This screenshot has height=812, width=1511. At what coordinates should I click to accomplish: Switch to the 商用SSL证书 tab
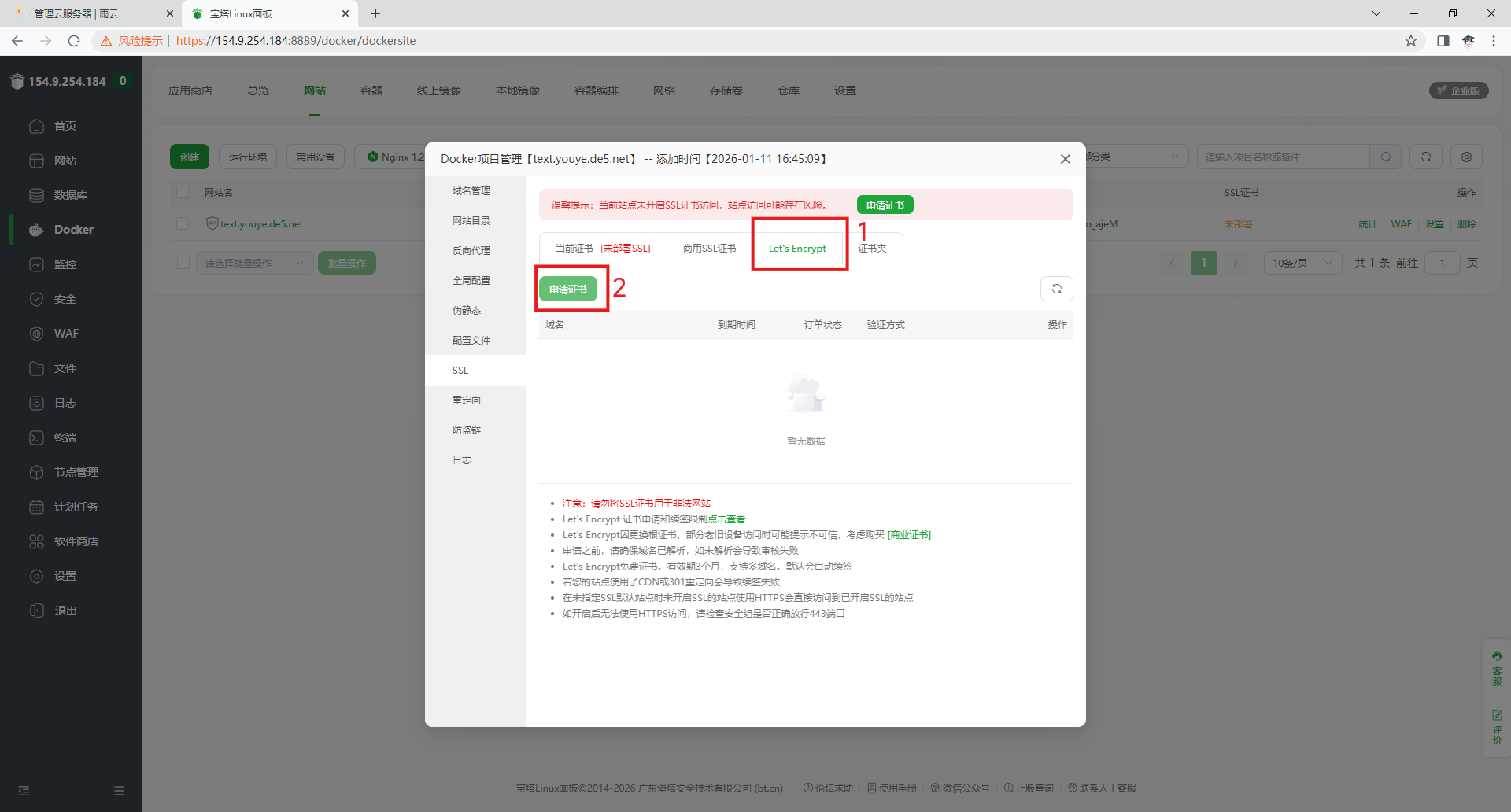tap(707, 247)
